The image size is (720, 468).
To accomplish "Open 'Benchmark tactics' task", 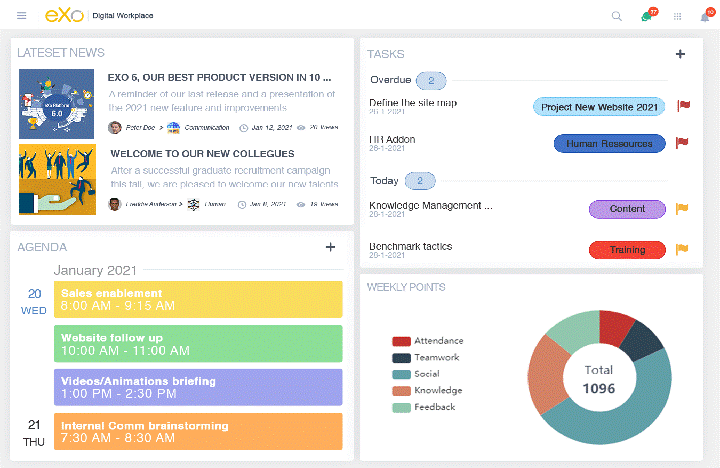I will click(x=411, y=247).
